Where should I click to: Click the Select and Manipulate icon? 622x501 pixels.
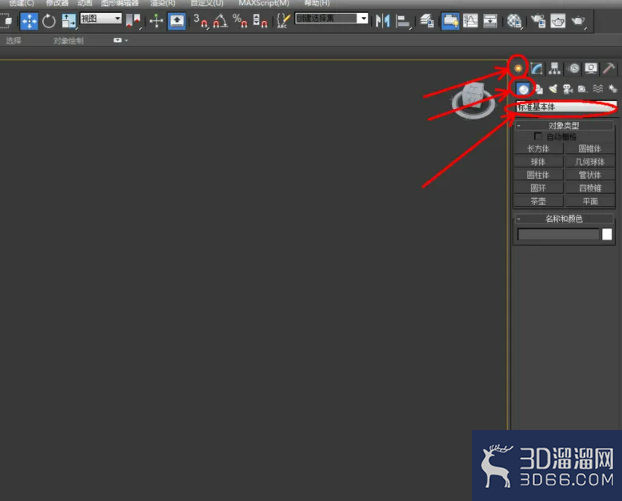(x=156, y=21)
